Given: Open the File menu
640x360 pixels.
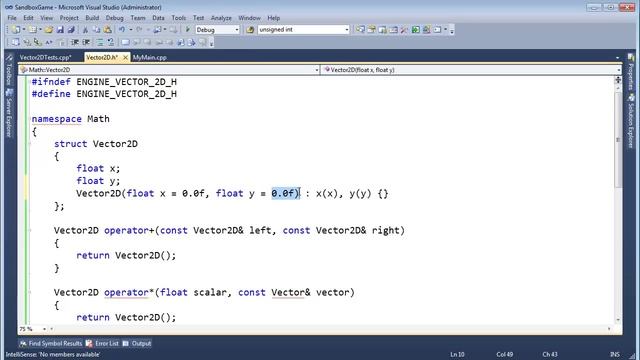Looking at the screenshot, I should pos(12,18).
